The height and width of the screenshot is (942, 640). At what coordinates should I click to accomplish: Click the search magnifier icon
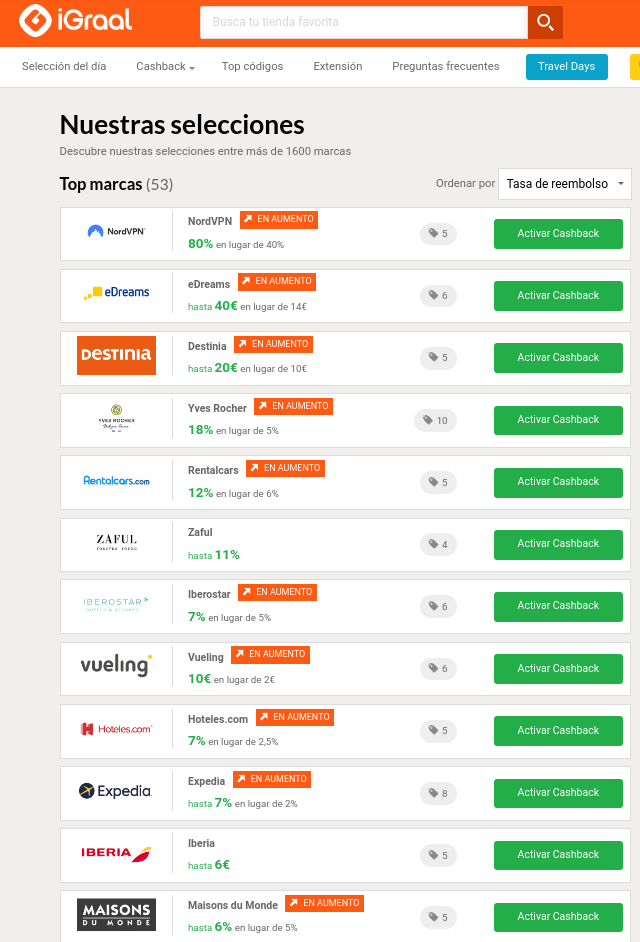click(x=545, y=22)
